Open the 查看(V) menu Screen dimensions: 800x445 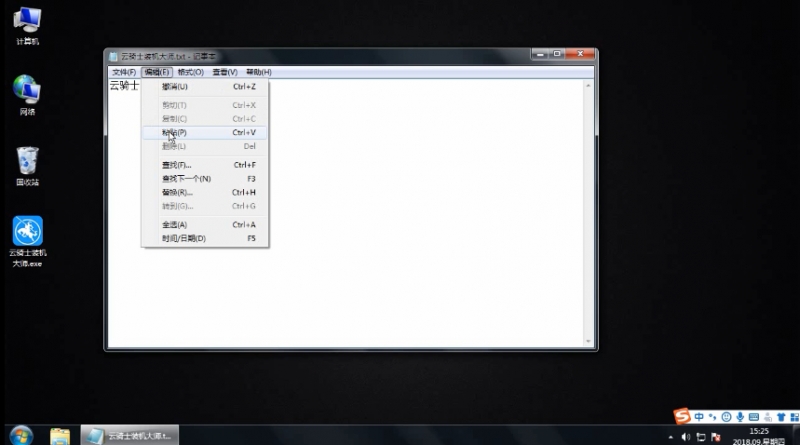(x=225, y=72)
